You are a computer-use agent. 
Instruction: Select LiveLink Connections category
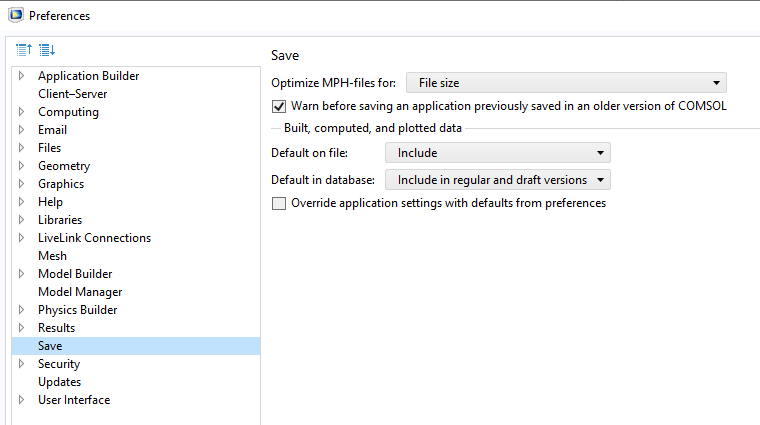[94, 238]
